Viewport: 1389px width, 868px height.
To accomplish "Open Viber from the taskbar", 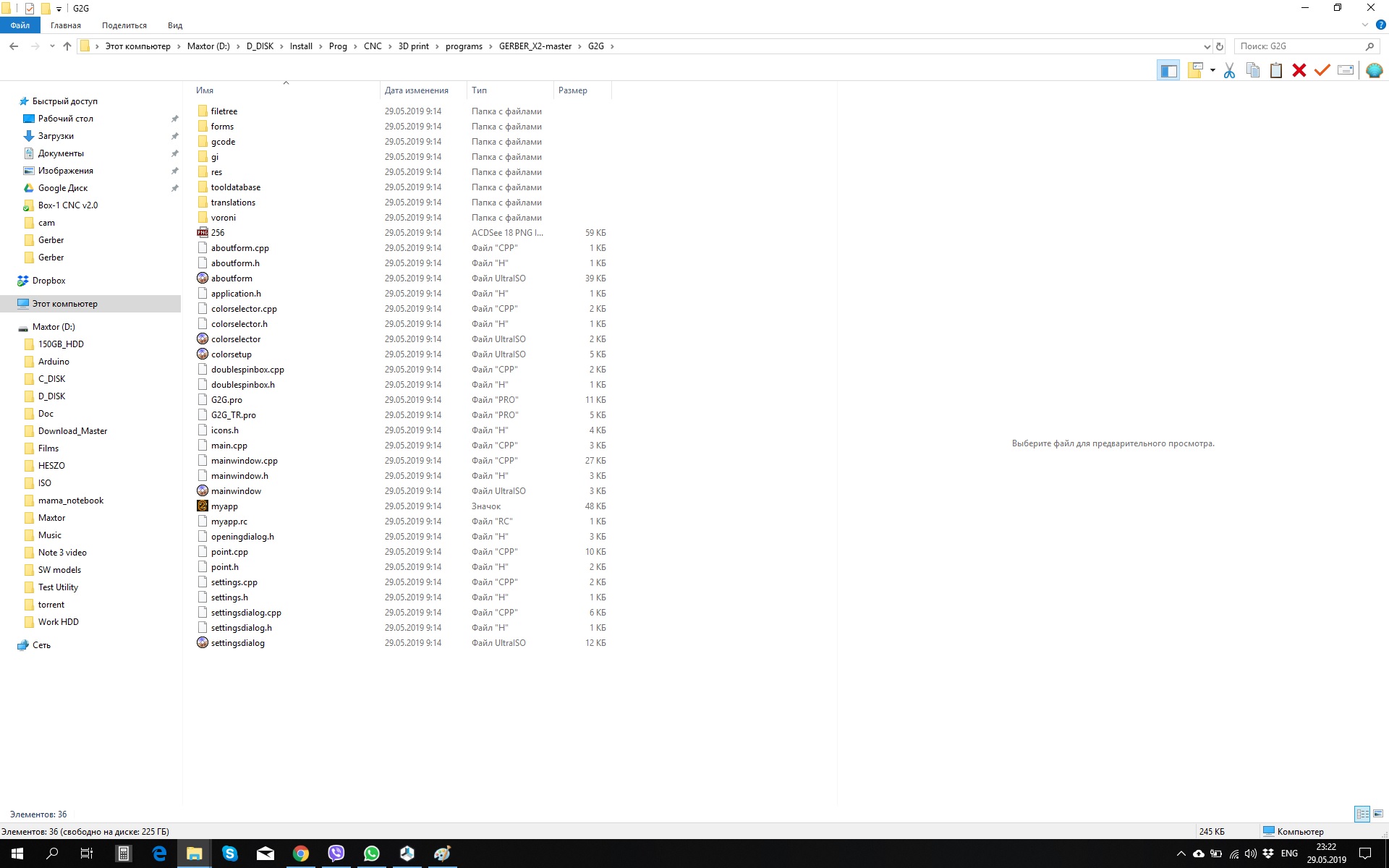I will point(336,854).
